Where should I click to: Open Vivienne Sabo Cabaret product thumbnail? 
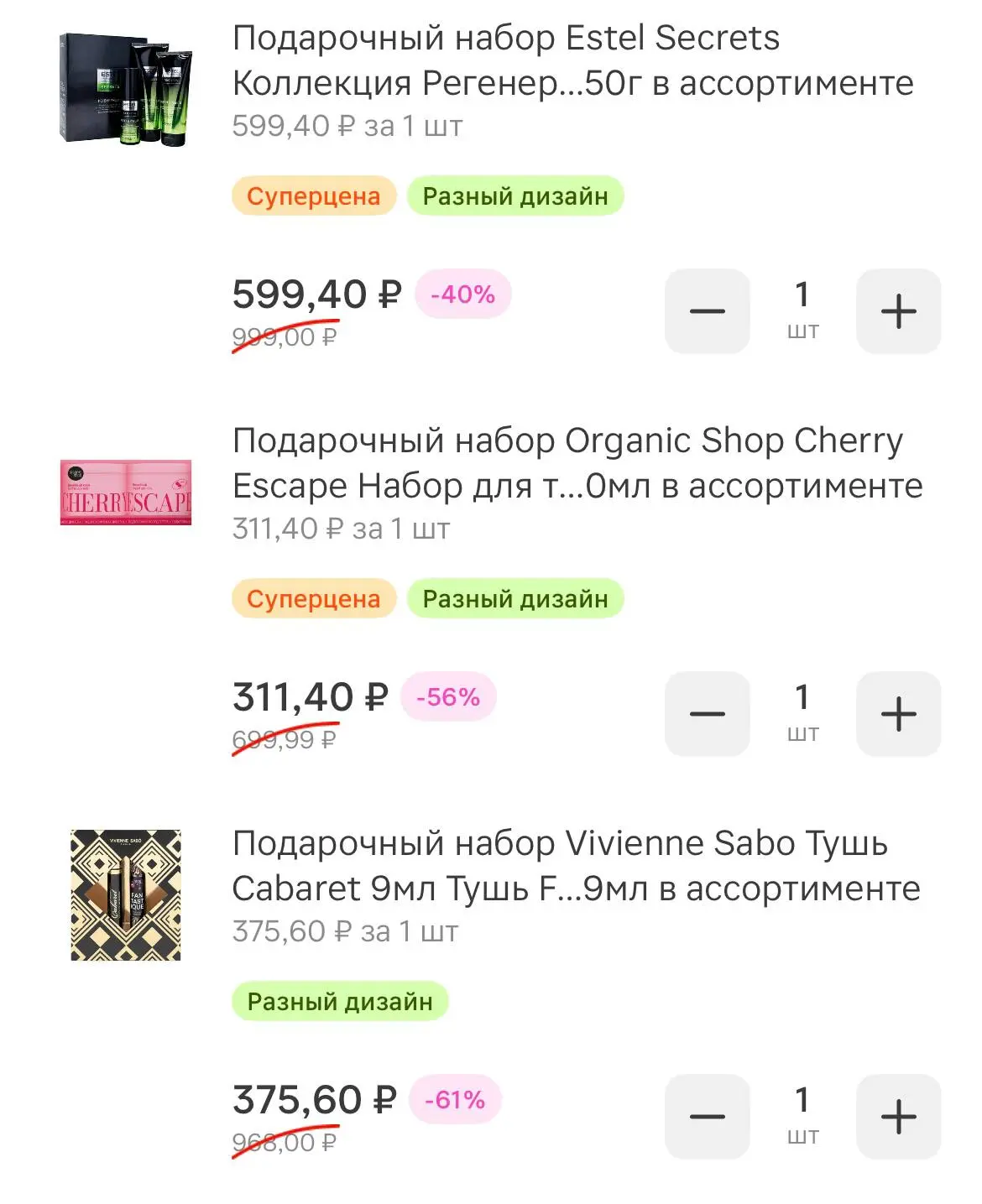point(126,894)
